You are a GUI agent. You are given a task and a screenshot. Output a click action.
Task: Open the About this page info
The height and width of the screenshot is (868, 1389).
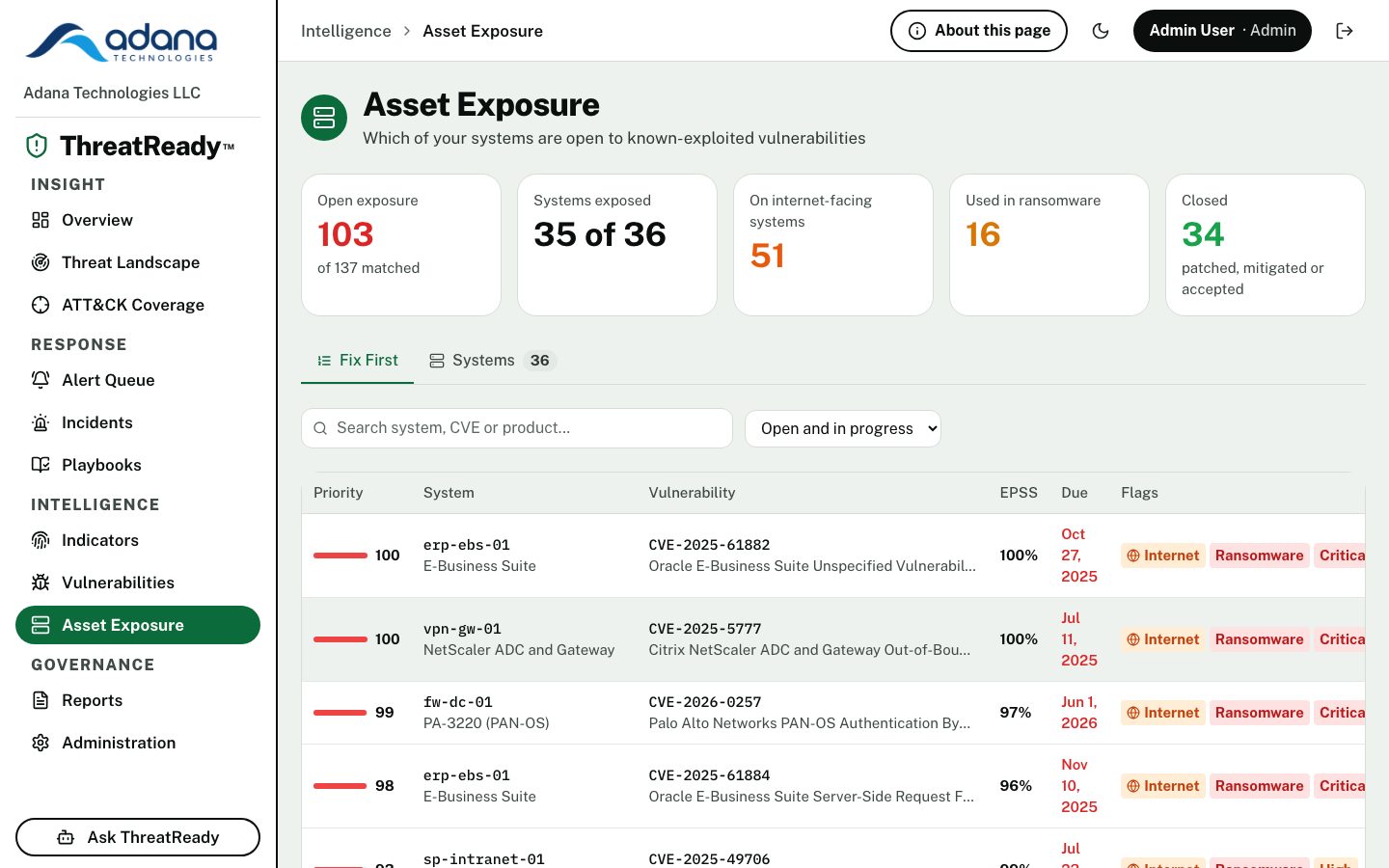[x=979, y=31]
